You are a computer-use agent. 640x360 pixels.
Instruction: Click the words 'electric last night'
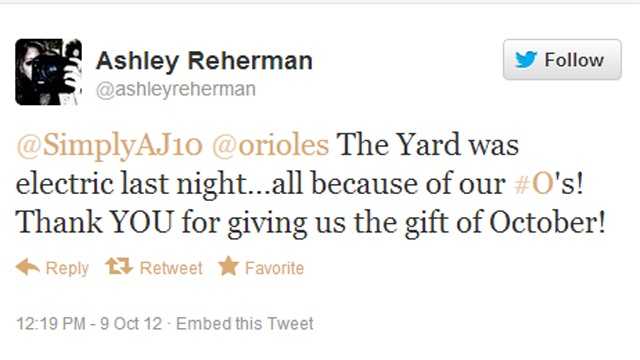(130, 184)
